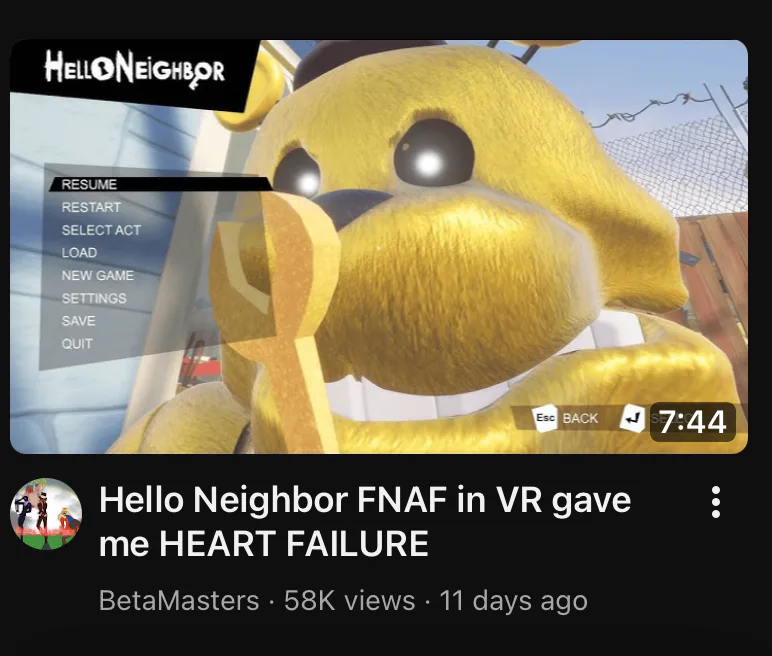Open SETTINGS from the pause menu
The image size is (772, 656).
point(94,298)
